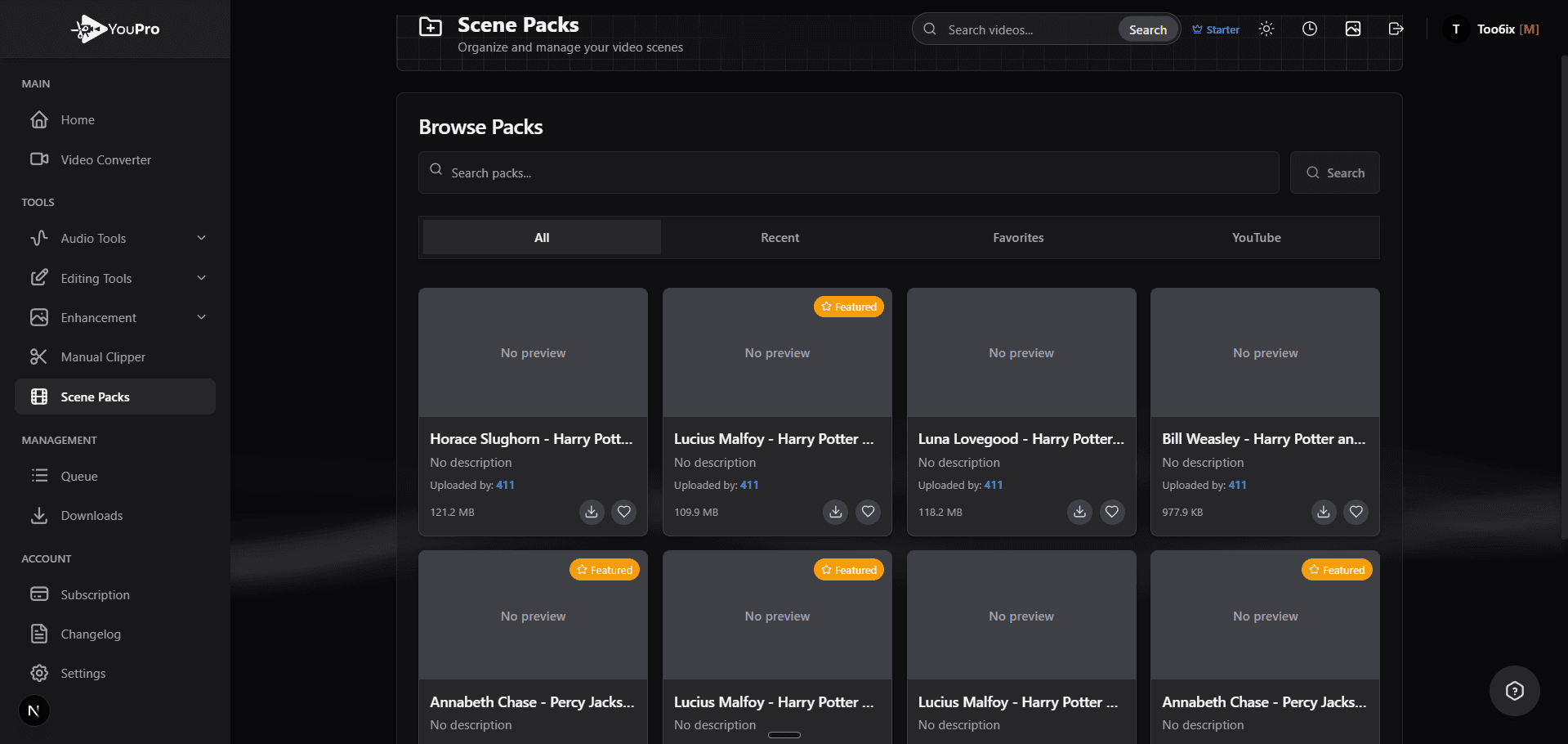This screenshot has height=744, width=1568.
Task: Open Home from the sidebar
Action: click(115, 120)
